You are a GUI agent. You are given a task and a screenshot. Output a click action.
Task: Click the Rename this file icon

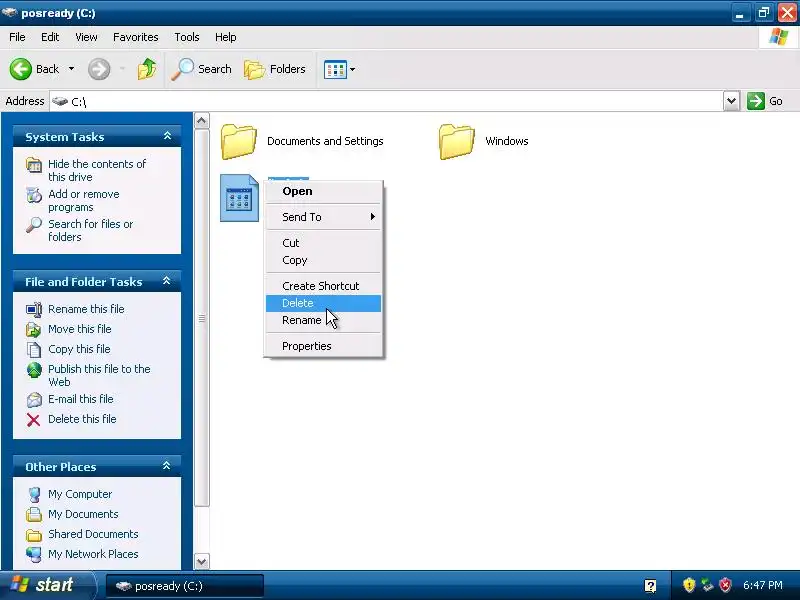[x=34, y=309]
